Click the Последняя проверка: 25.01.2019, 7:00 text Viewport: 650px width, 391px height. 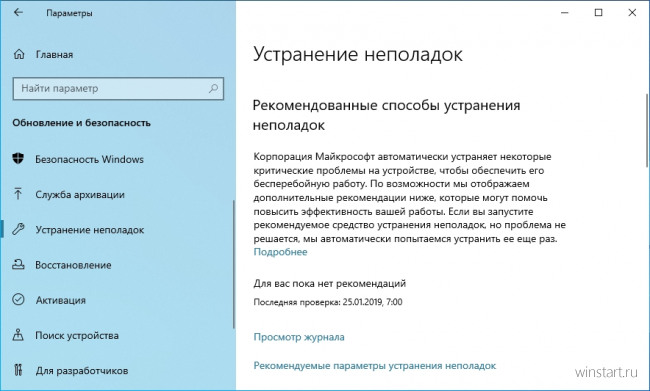click(328, 302)
